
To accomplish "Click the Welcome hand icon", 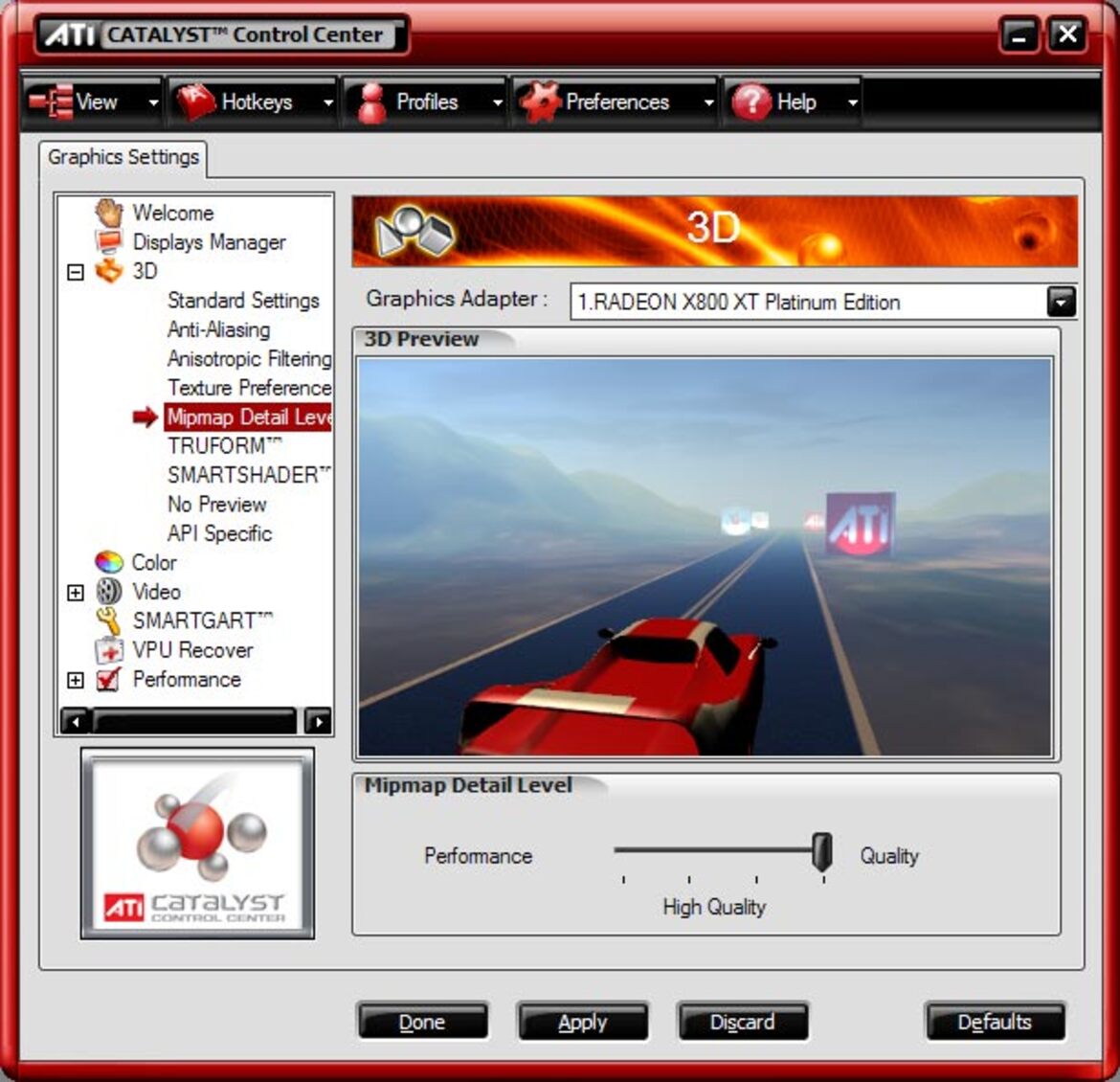I will [x=109, y=213].
